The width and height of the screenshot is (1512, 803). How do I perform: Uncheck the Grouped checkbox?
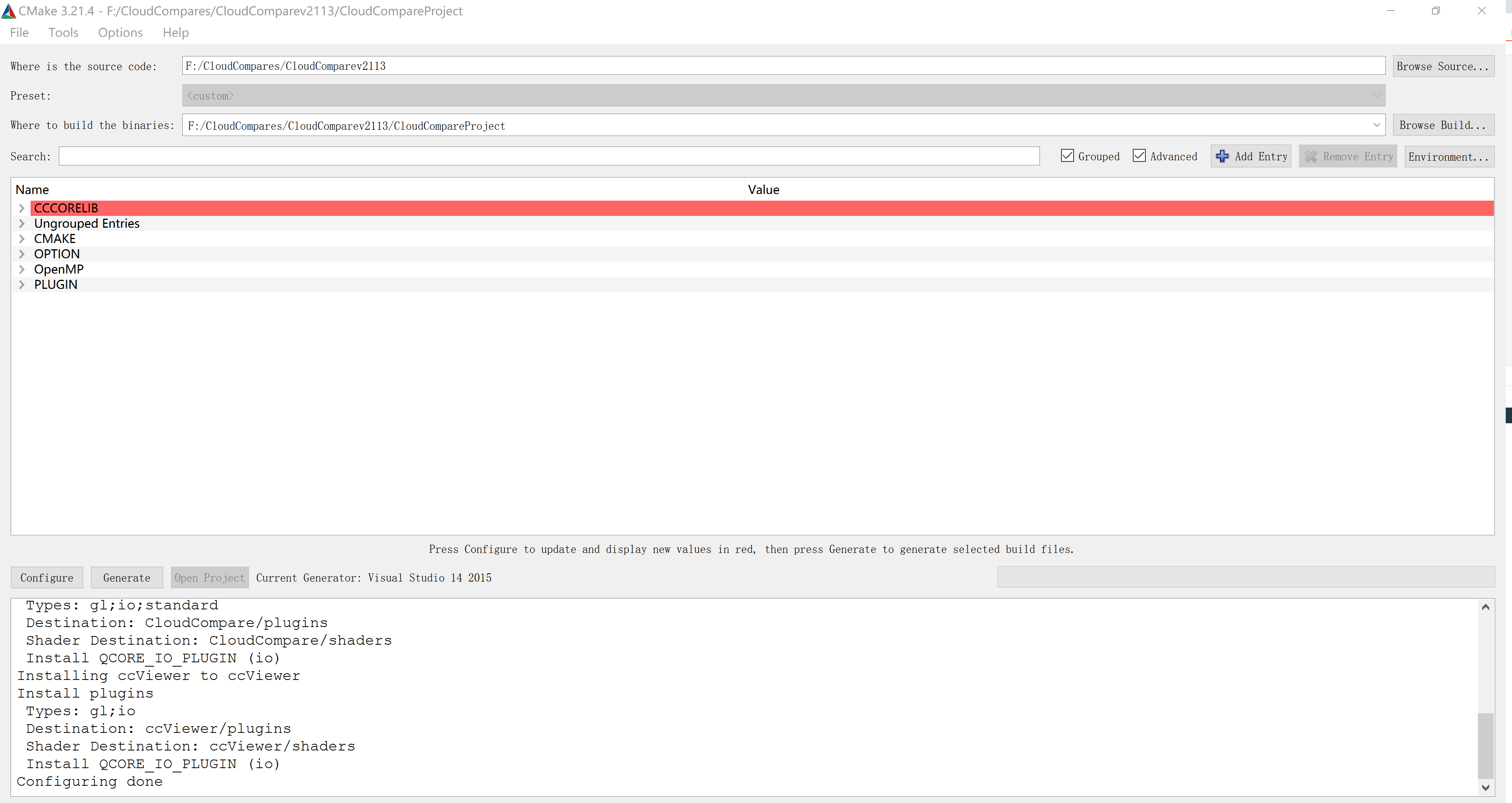coord(1067,156)
